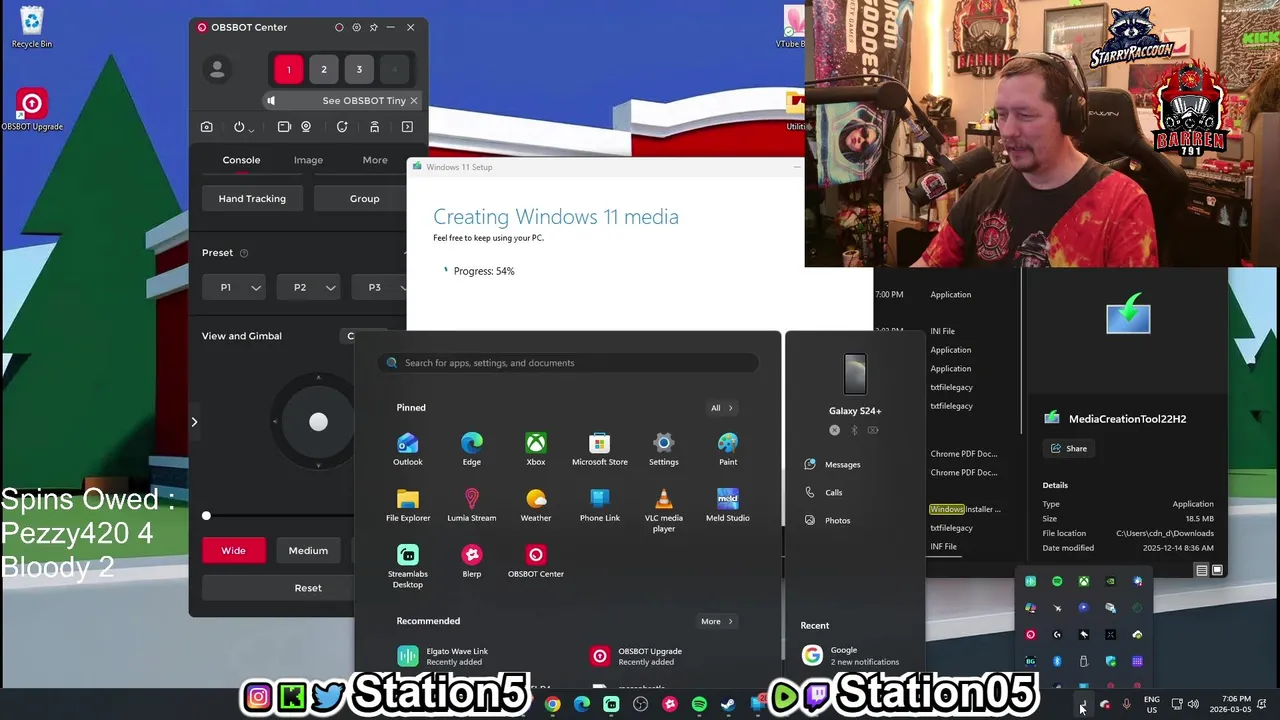Expand the OBSBOT left side panel arrow
The image size is (1280, 720).
[x=194, y=422]
